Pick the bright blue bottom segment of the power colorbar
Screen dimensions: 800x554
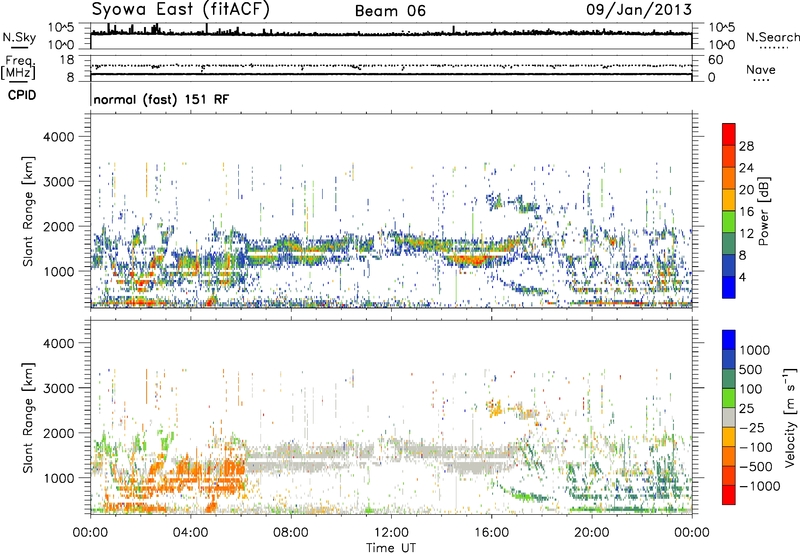[729, 287]
